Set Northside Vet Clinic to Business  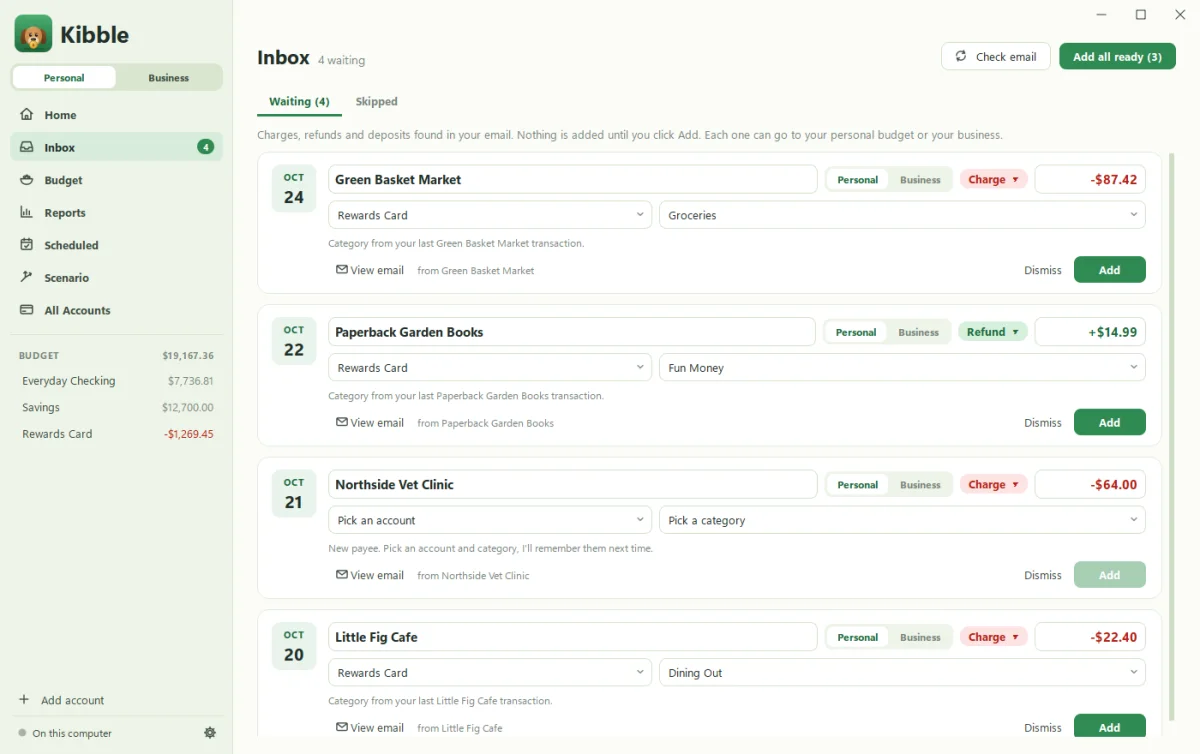click(x=920, y=485)
